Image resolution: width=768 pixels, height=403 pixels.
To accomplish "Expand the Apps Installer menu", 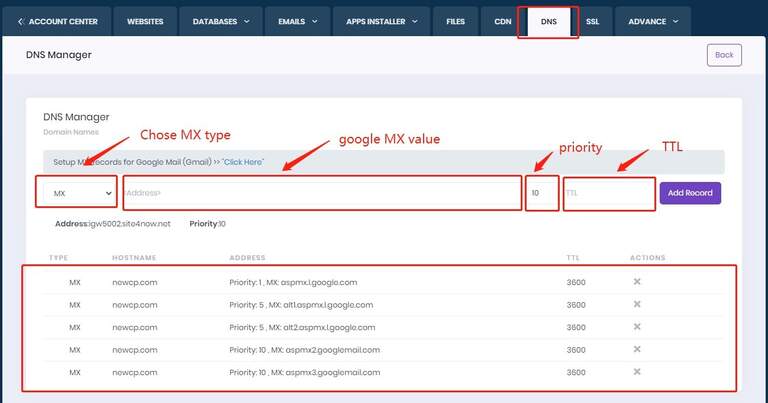I will pos(382,22).
